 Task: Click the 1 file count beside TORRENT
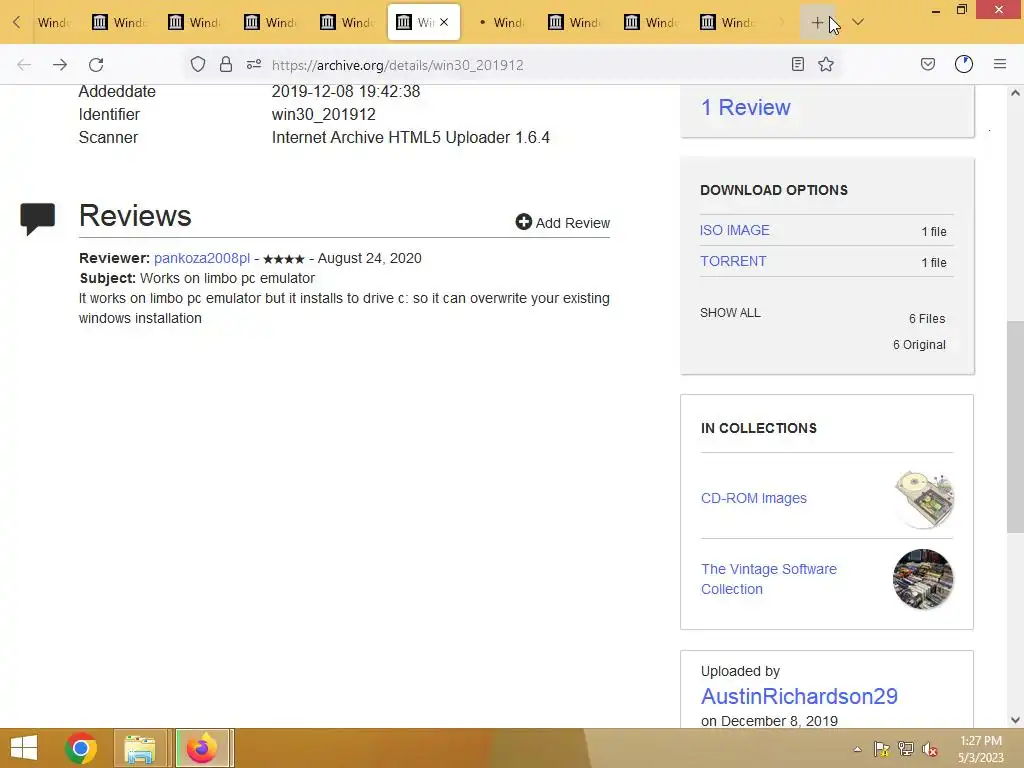click(933, 263)
